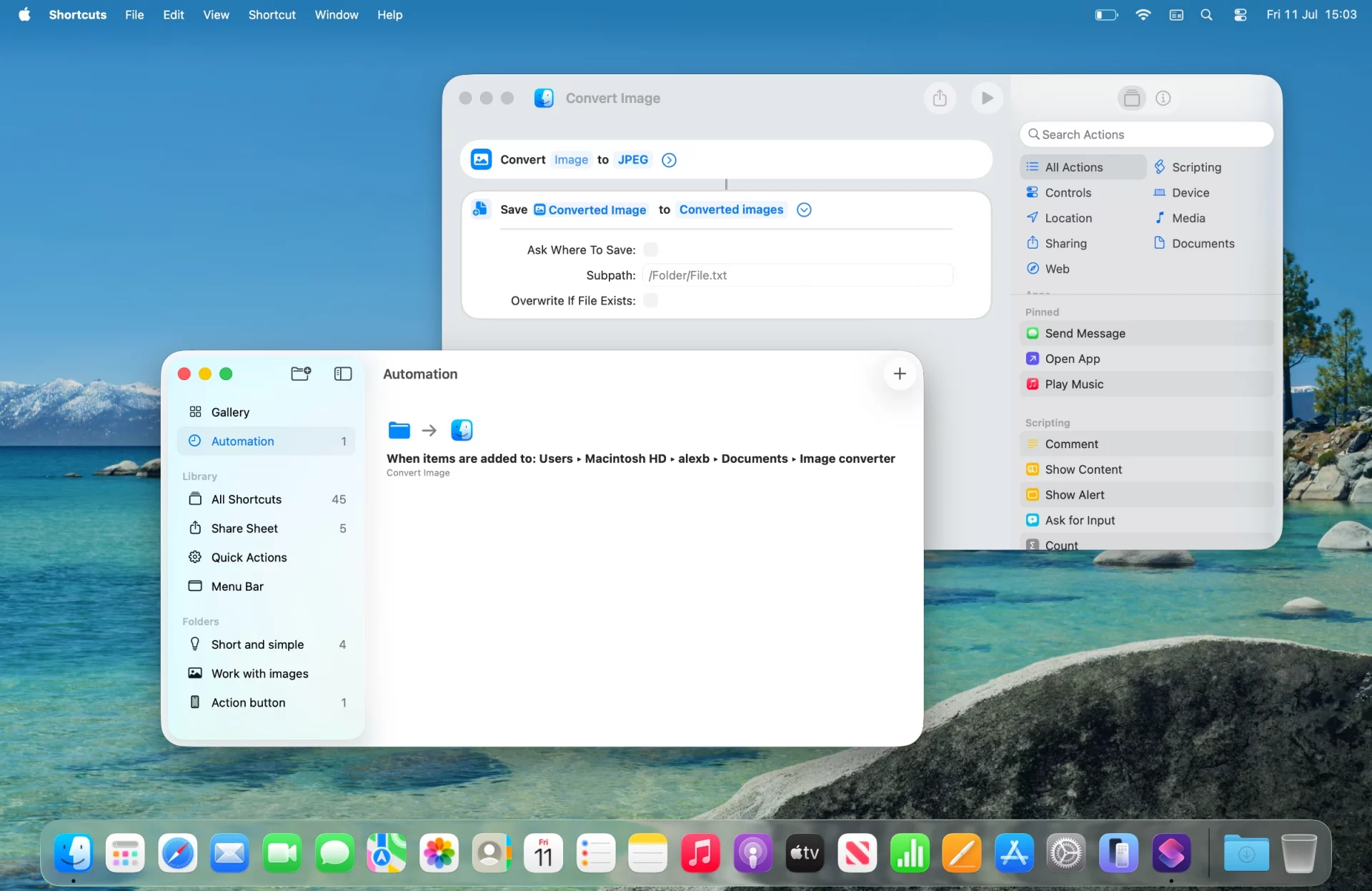Run the Convert Image shortcut

tap(987, 97)
